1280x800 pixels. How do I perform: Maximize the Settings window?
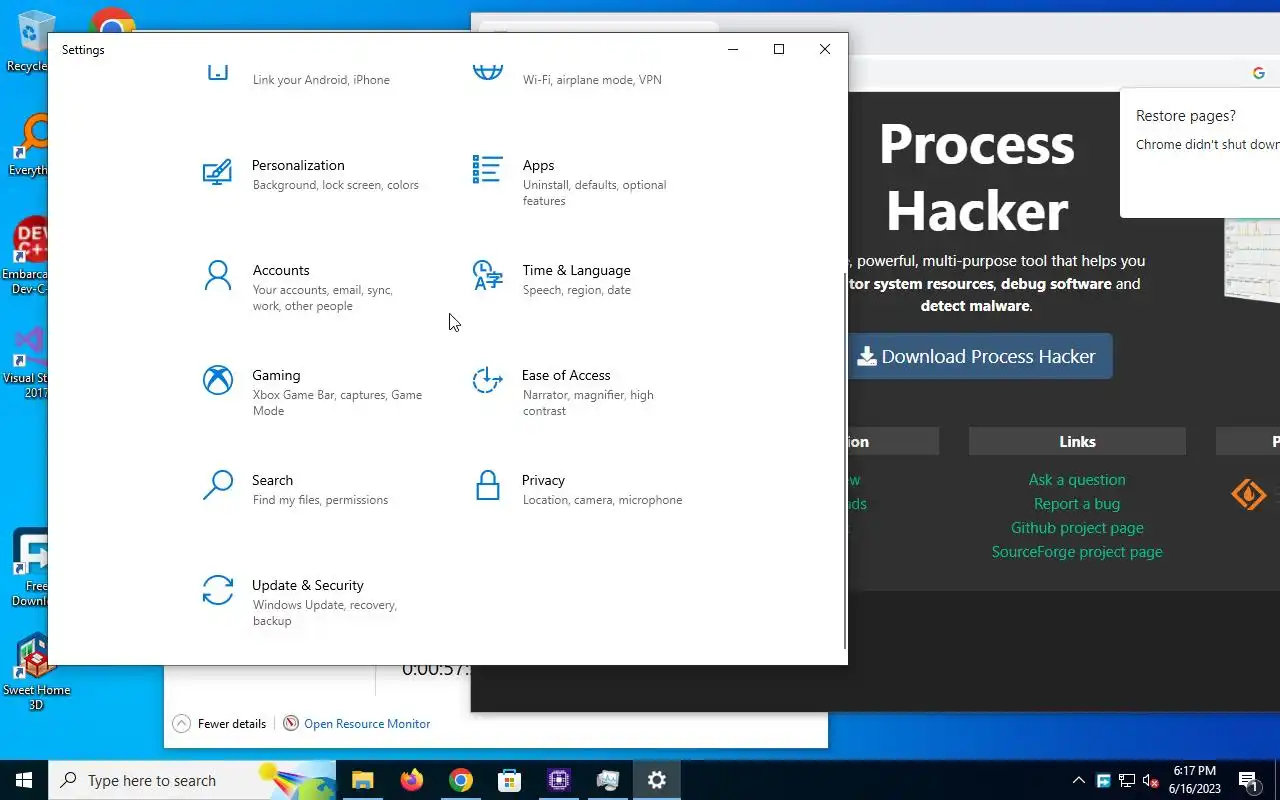click(778, 49)
